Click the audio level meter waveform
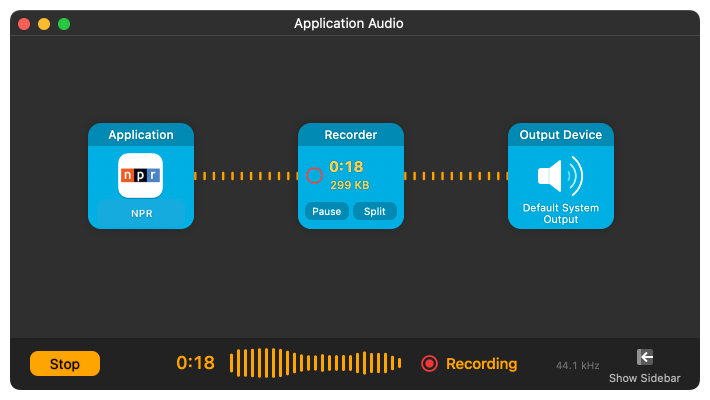Image resolution: width=710 pixels, height=400 pixels. coord(315,363)
